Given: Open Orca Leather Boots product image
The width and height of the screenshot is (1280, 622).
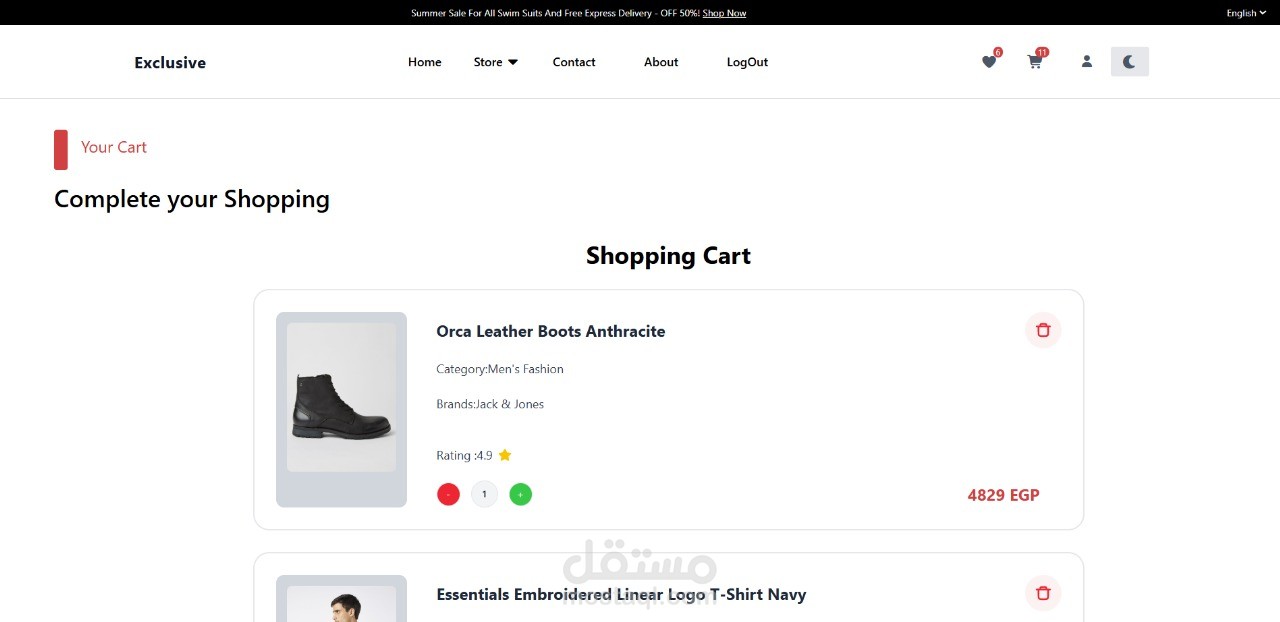Looking at the screenshot, I should [x=341, y=408].
